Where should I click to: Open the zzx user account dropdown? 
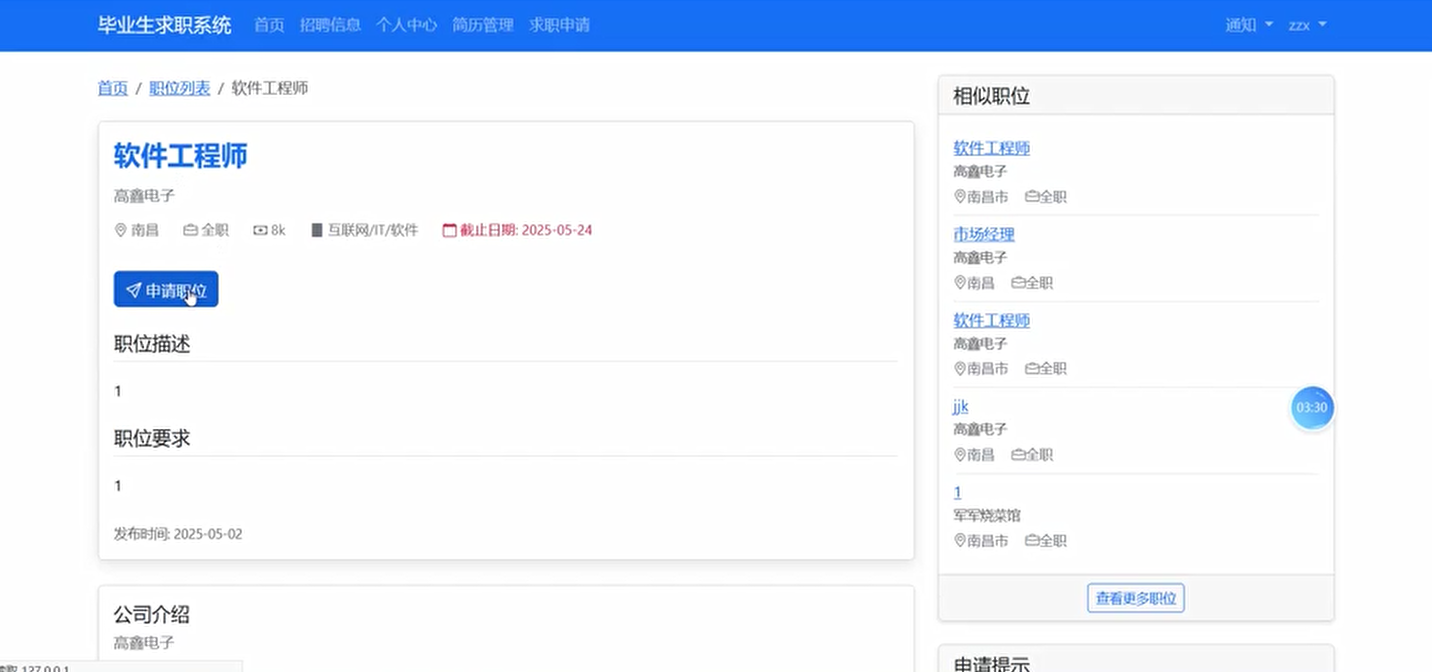click(1300, 25)
